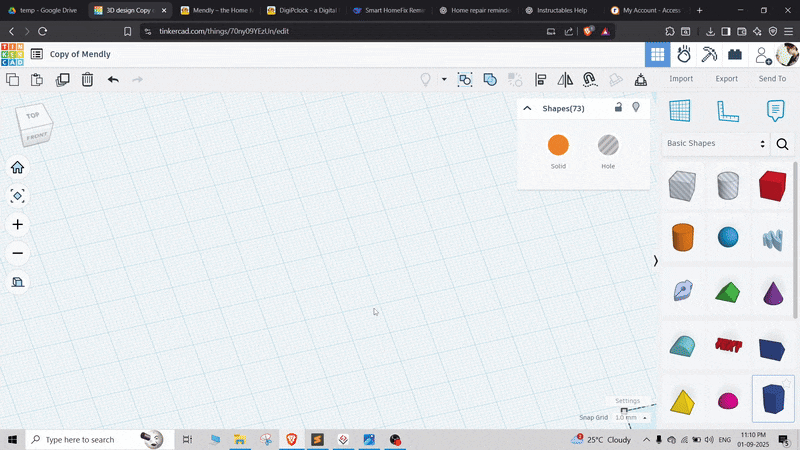Open the Snap Grid size dropdown
The height and width of the screenshot is (450, 800).
[632, 417]
